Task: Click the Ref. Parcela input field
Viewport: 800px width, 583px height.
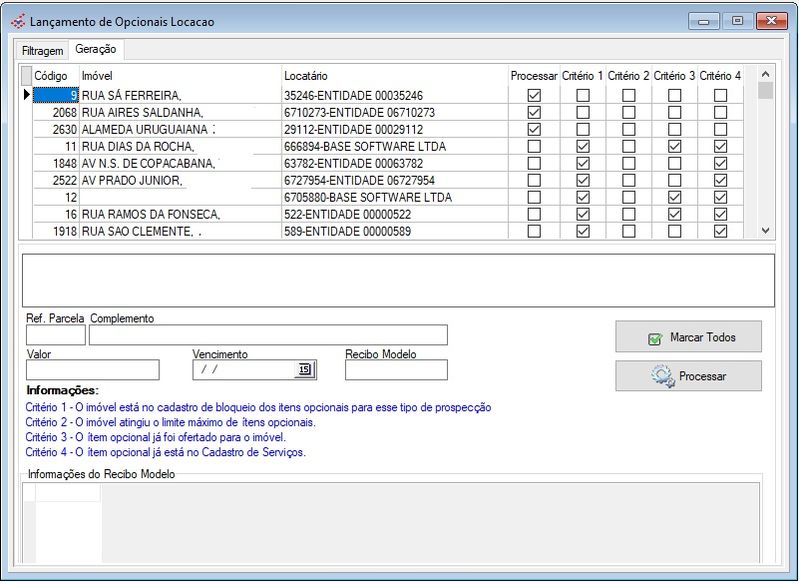Action: [56, 335]
